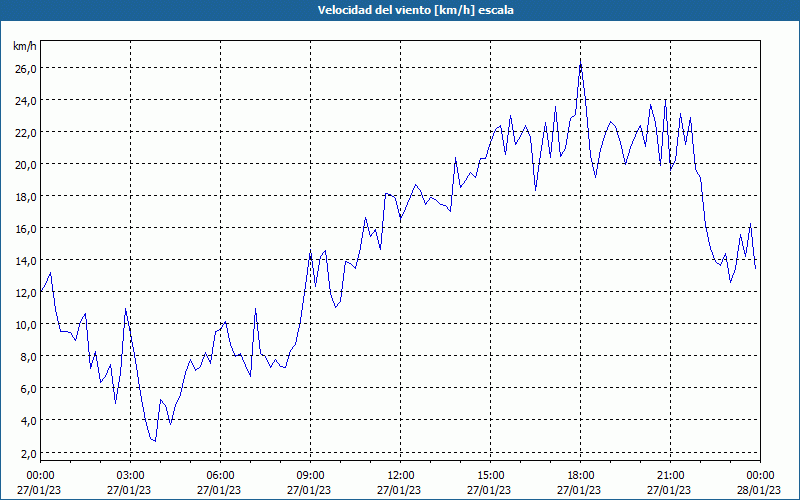Click the 06:00 time axis label
800x500 pixels.
(x=220, y=476)
